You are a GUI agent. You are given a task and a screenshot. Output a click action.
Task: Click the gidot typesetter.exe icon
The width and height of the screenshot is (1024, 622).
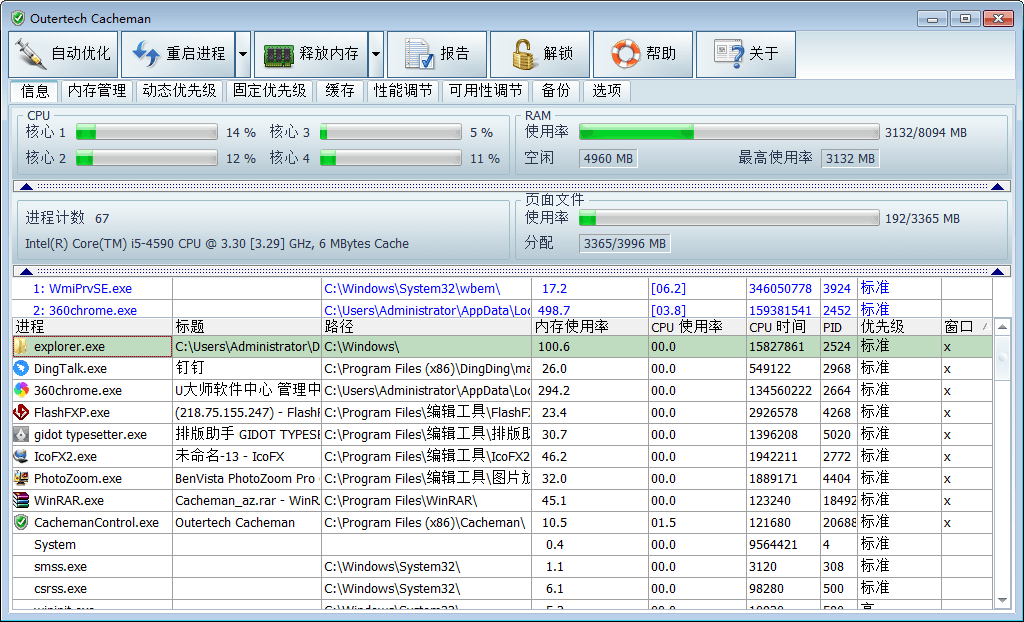tap(22, 434)
